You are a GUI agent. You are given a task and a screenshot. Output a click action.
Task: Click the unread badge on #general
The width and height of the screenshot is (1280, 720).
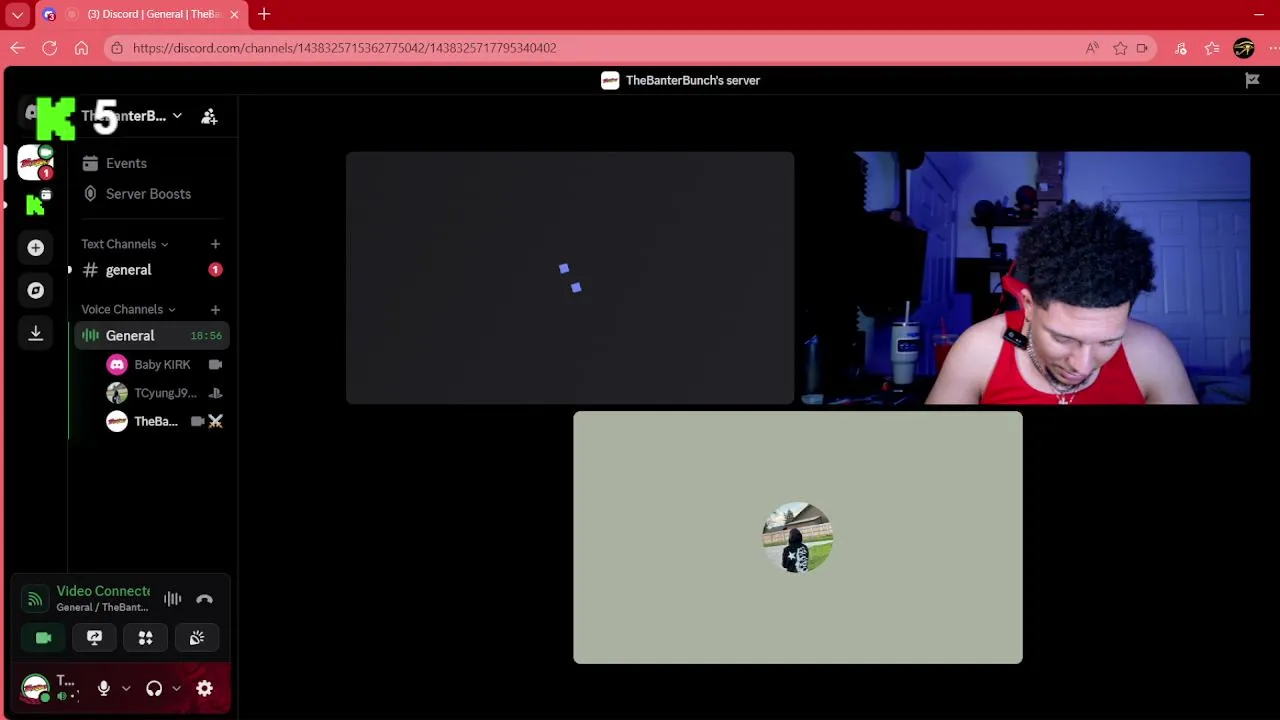click(x=215, y=270)
